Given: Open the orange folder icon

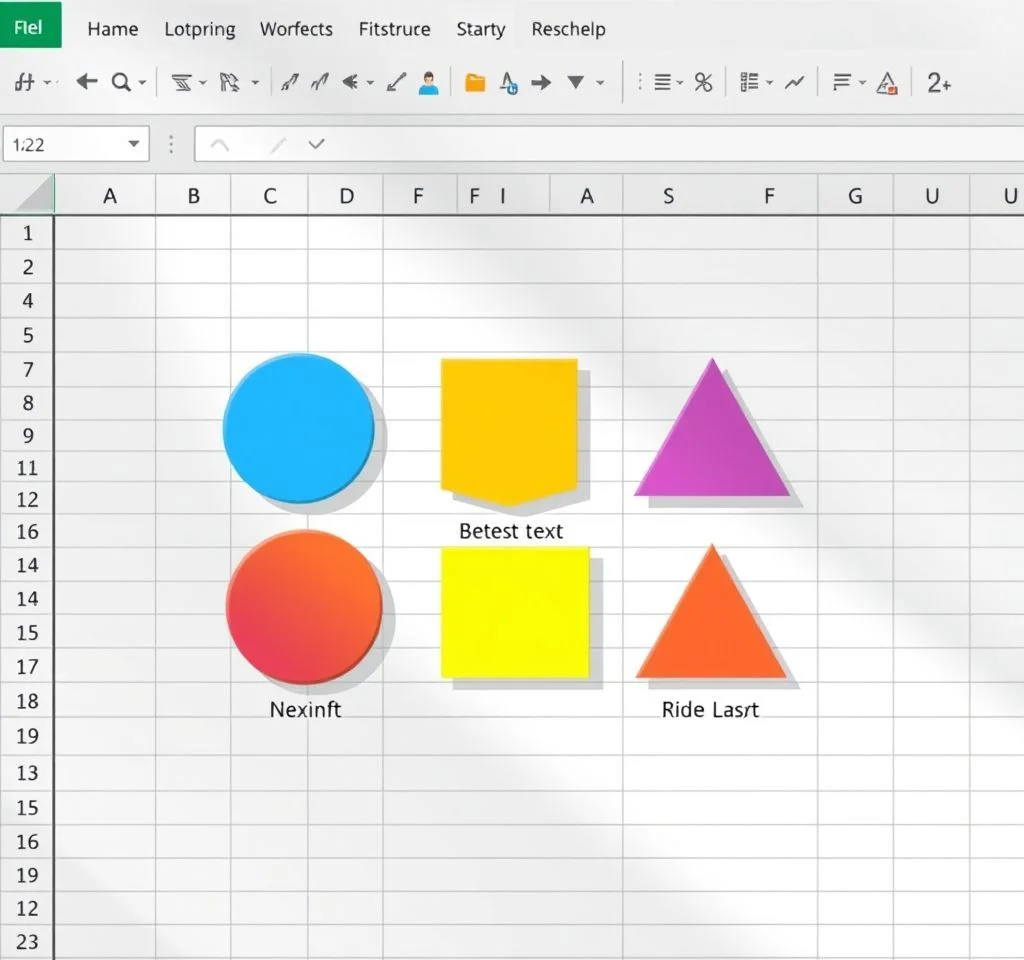Looking at the screenshot, I should [x=475, y=83].
